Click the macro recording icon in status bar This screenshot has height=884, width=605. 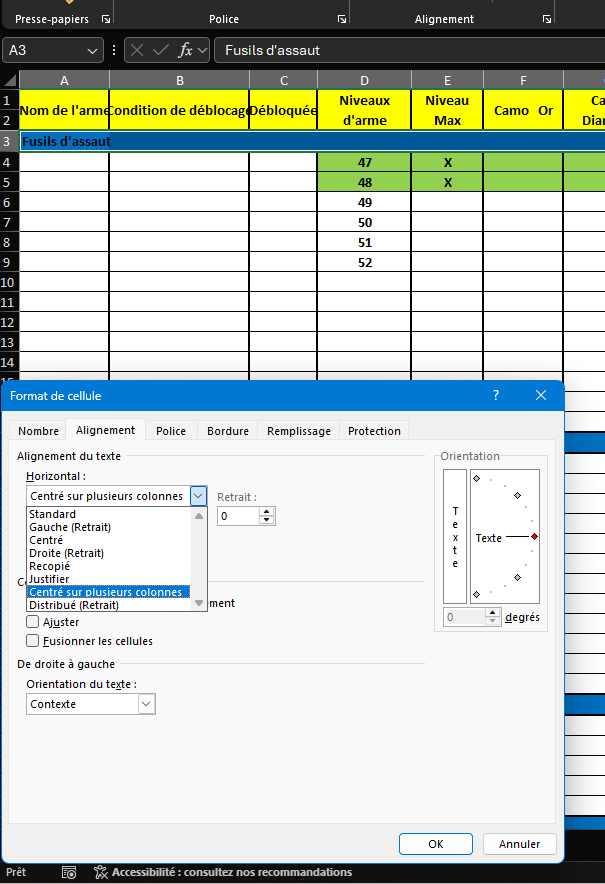(68, 872)
